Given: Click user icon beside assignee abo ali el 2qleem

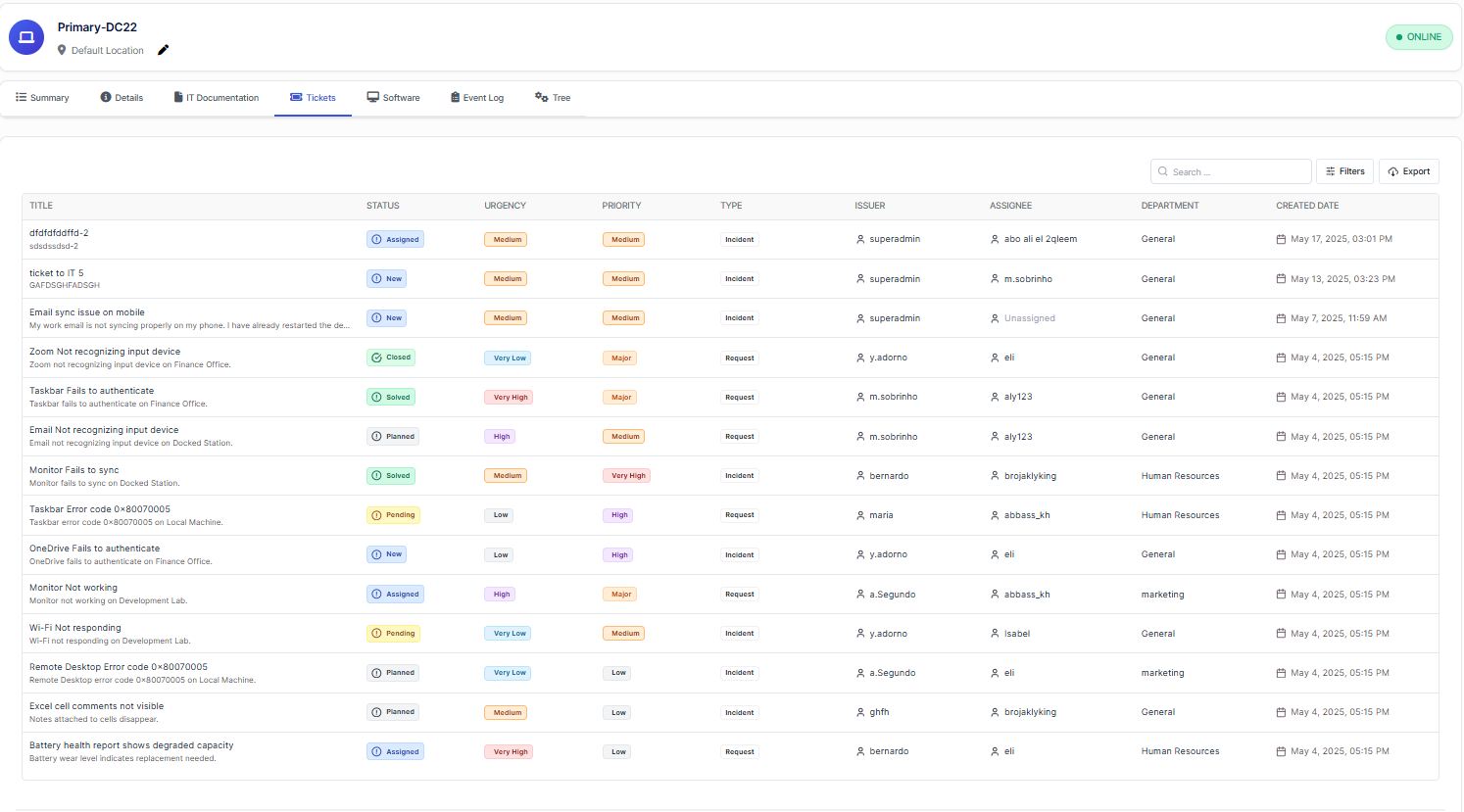Looking at the screenshot, I should coord(995,239).
